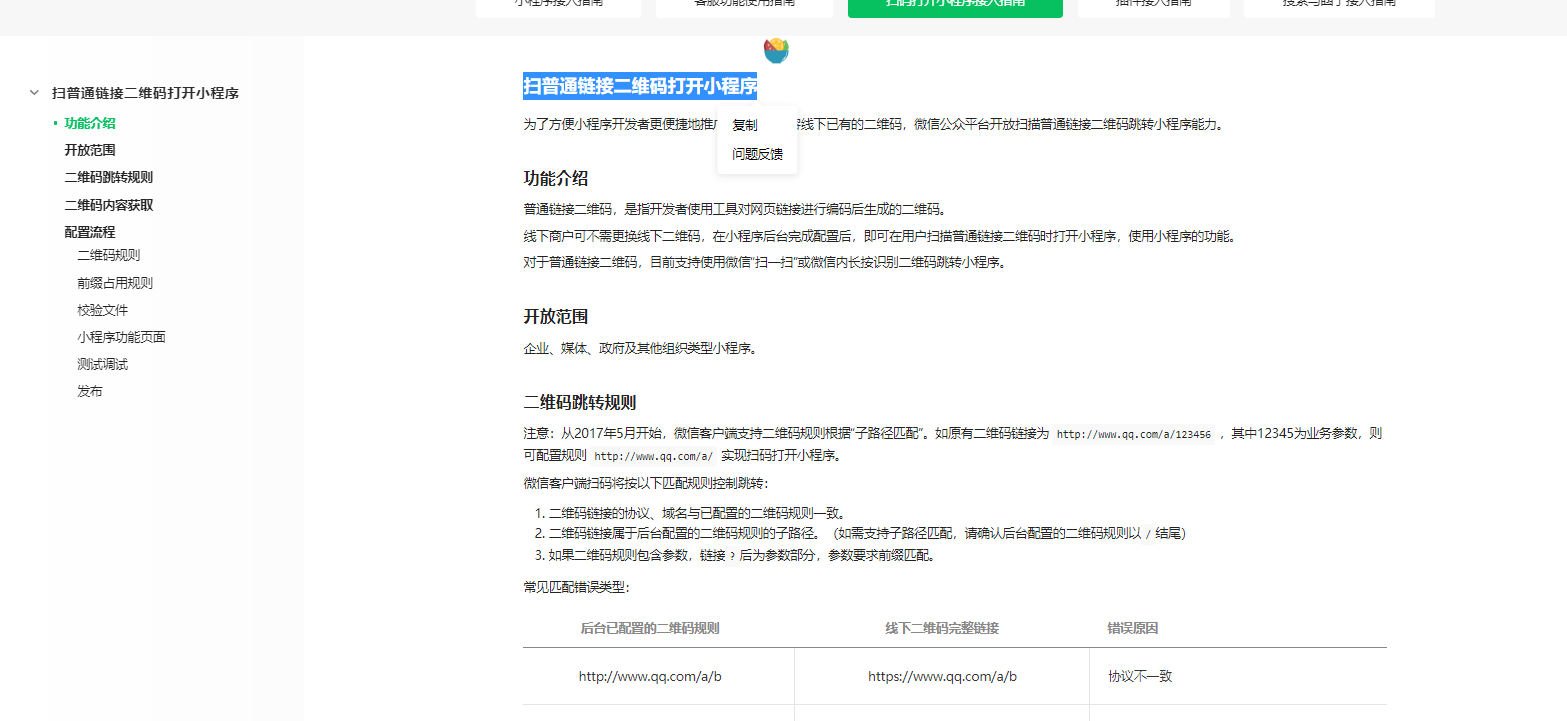The image size is (1567, 721).
Task: Click the note starting 注意：从2017年5月开始
Action: click(953, 445)
